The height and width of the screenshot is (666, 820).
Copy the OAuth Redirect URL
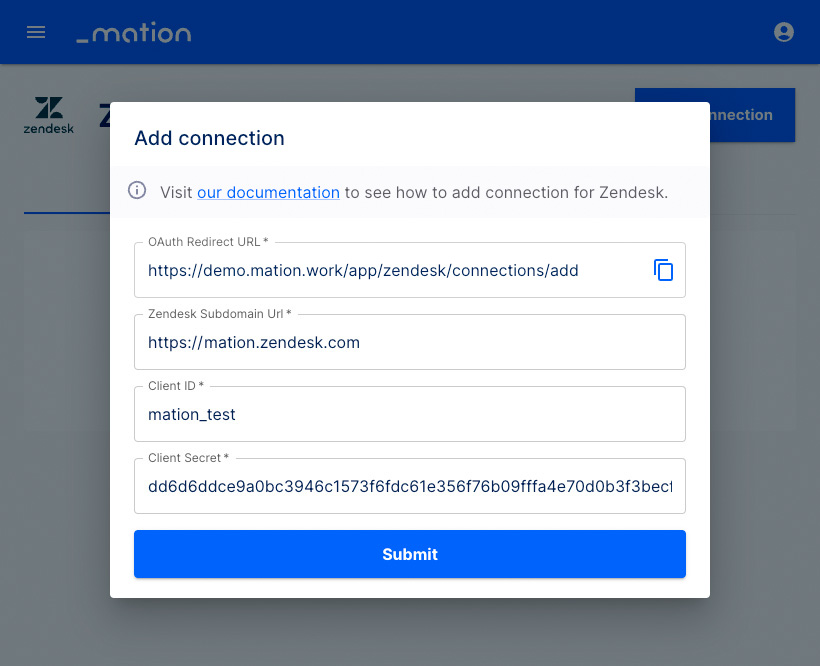pyautogui.click(x=663, y=270)
